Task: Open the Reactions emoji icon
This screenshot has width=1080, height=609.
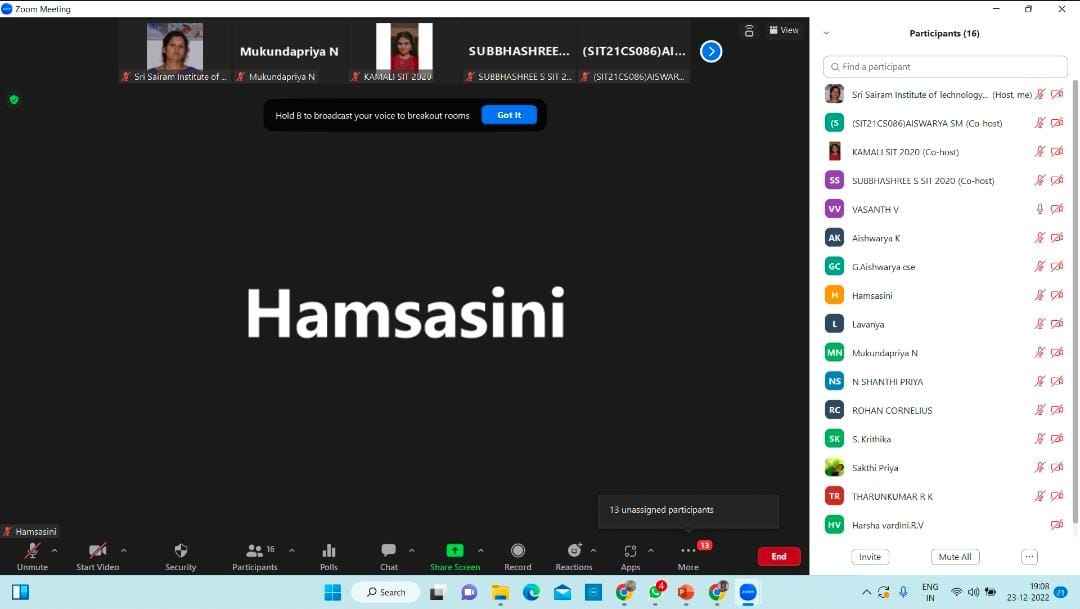Action: (574, 551)
